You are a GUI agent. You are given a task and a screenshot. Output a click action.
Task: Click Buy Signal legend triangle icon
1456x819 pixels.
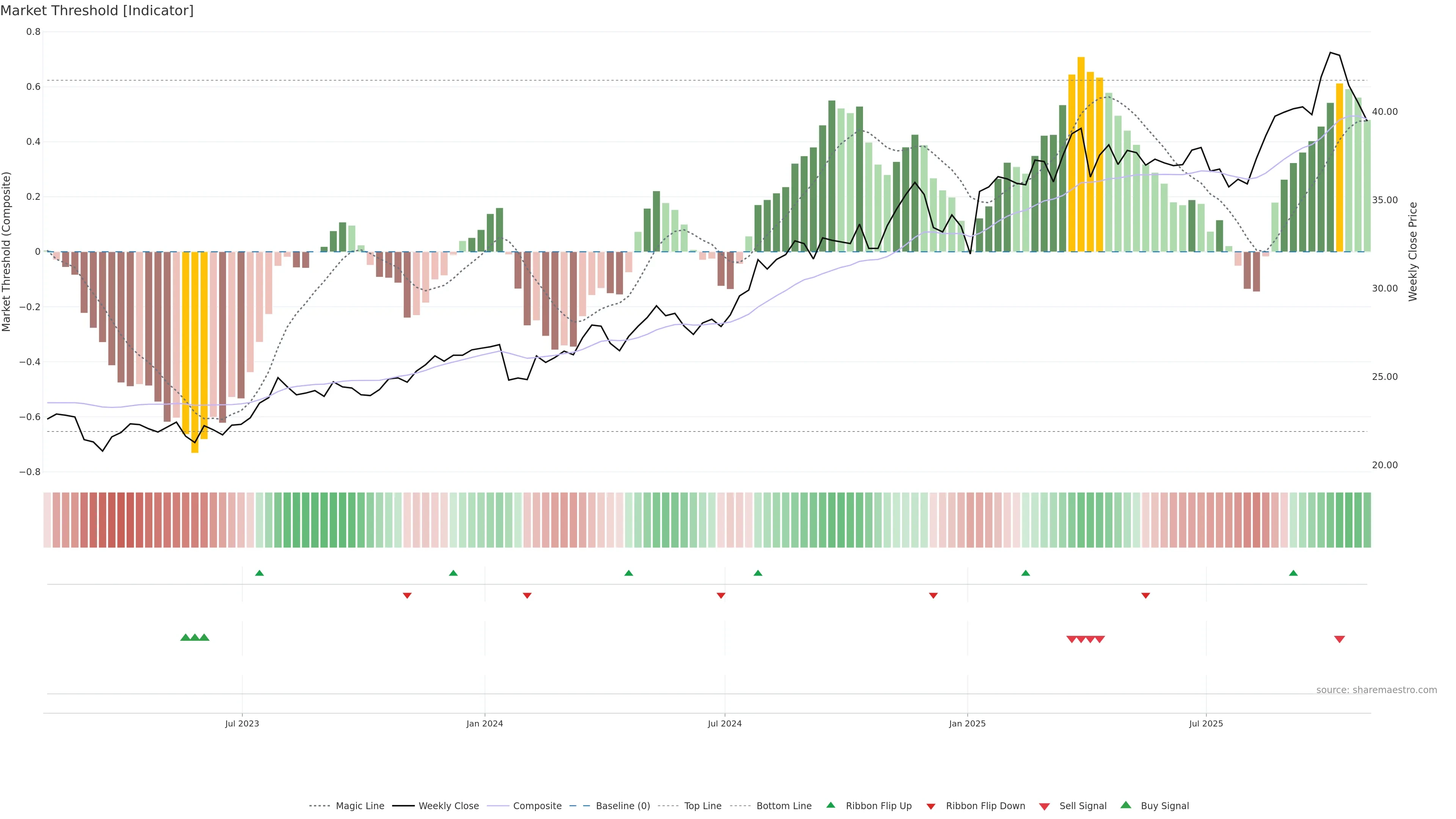(1126, 805)
